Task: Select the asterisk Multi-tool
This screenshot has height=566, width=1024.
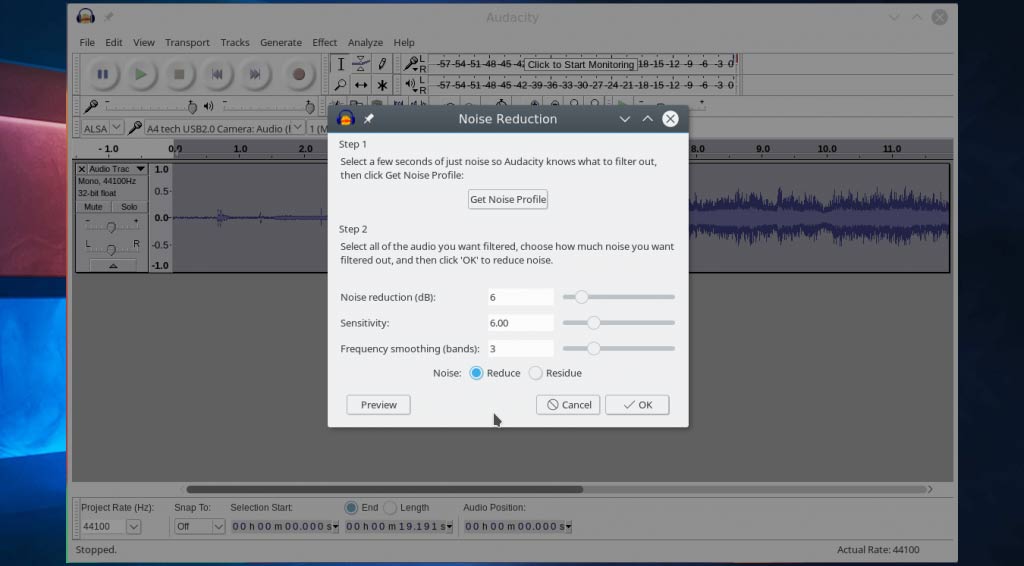Action: [381, 85]
